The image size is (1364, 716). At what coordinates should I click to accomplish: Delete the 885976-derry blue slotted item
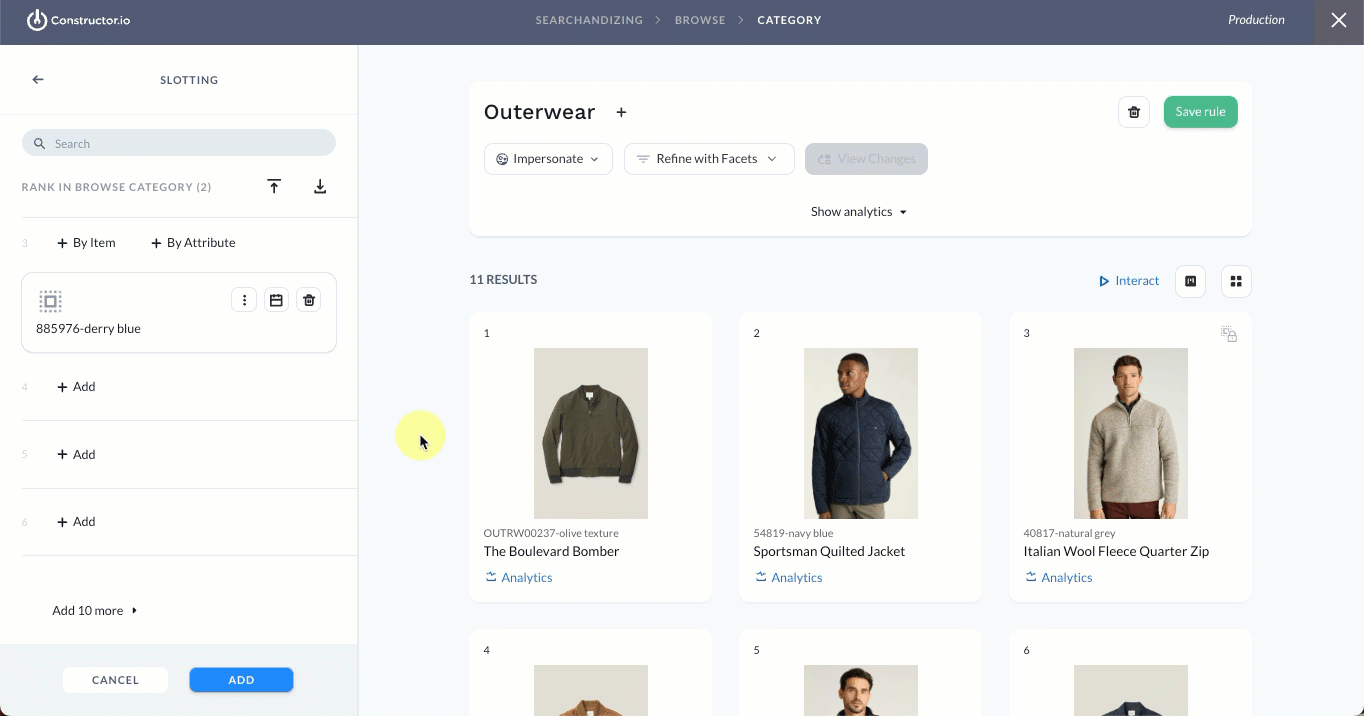[x=309, y=300]
